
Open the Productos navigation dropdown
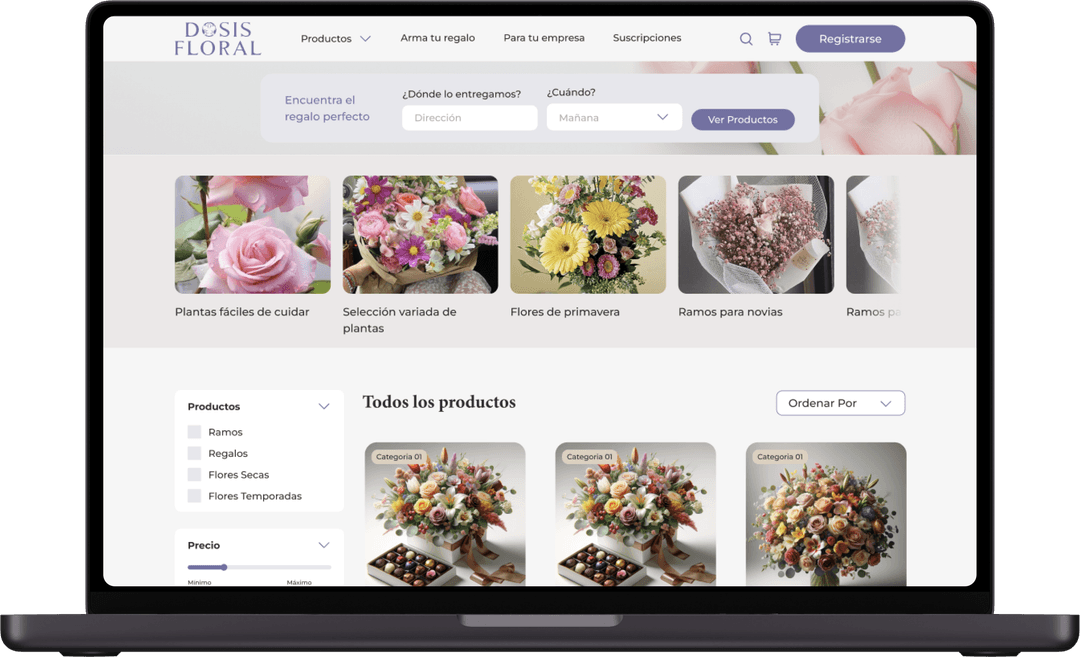point(335,37)
